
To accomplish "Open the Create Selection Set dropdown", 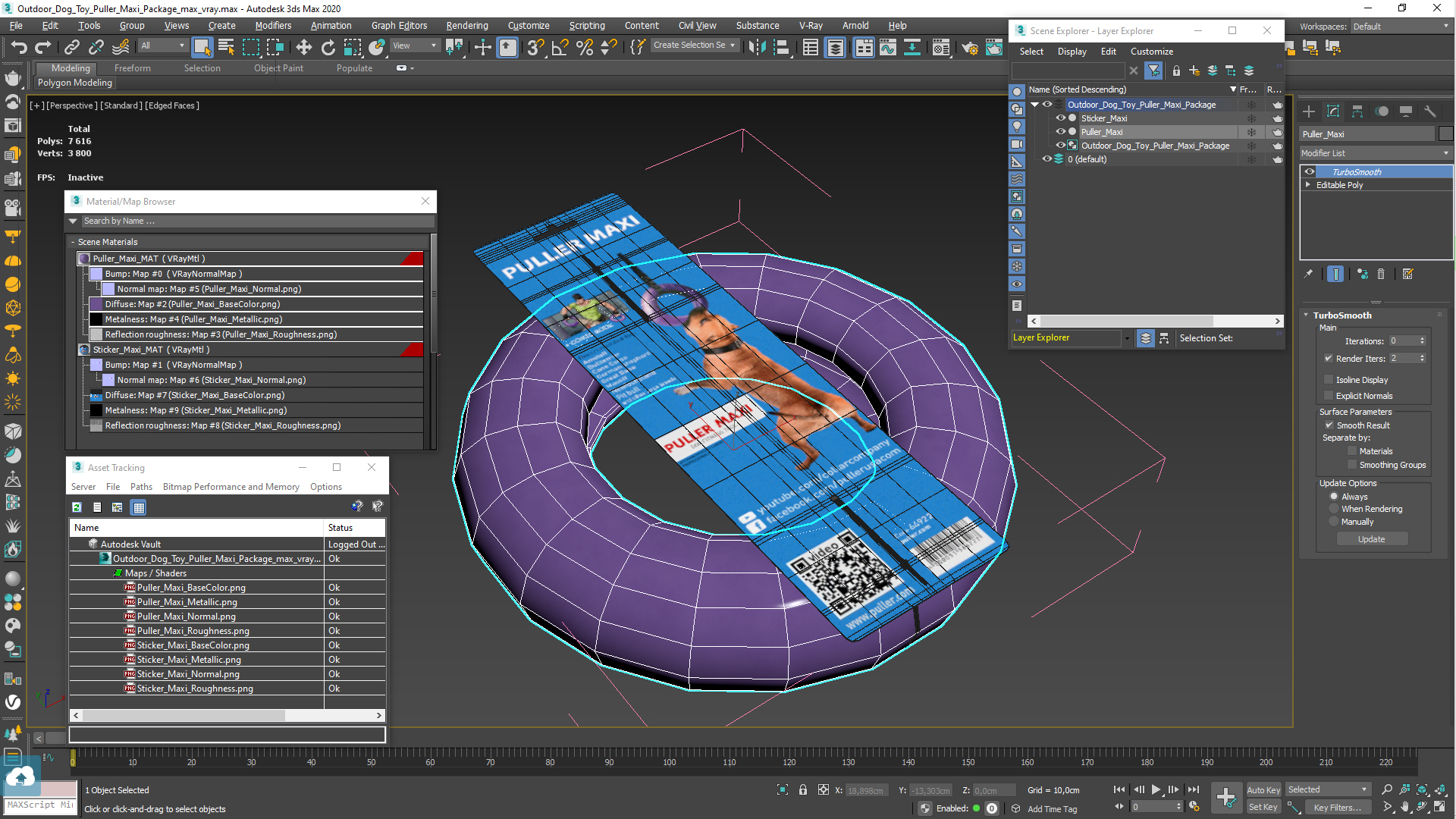I will click(694, 45).
